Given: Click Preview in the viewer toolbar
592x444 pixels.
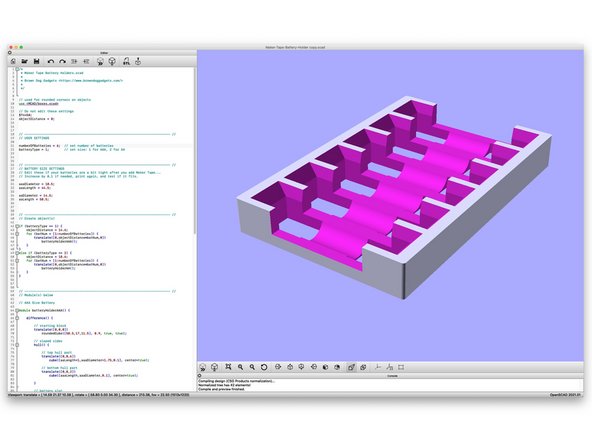Looking at the screenshot, I should 203,367.
